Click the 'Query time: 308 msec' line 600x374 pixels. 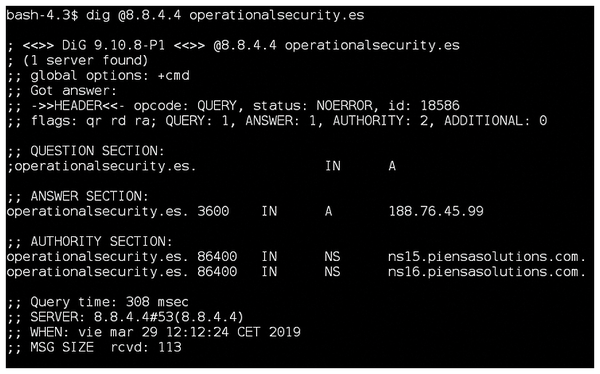point(98,302)
